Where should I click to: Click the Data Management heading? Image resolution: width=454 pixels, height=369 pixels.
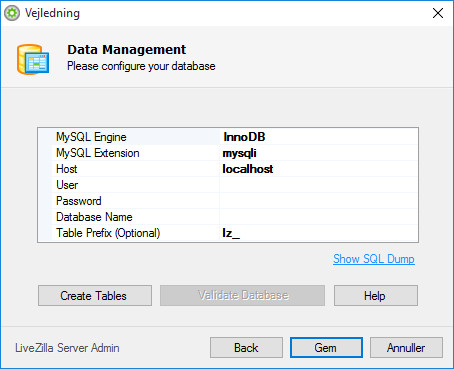point(127,50)
